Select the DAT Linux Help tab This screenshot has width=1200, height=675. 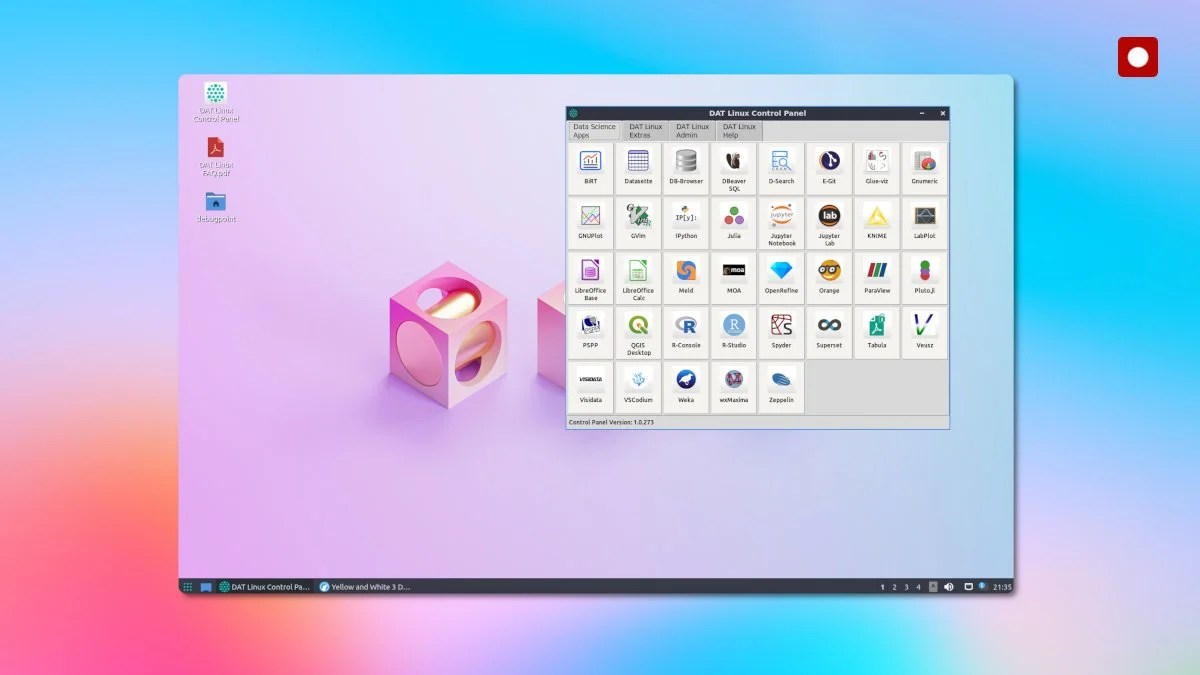[739, 131]
